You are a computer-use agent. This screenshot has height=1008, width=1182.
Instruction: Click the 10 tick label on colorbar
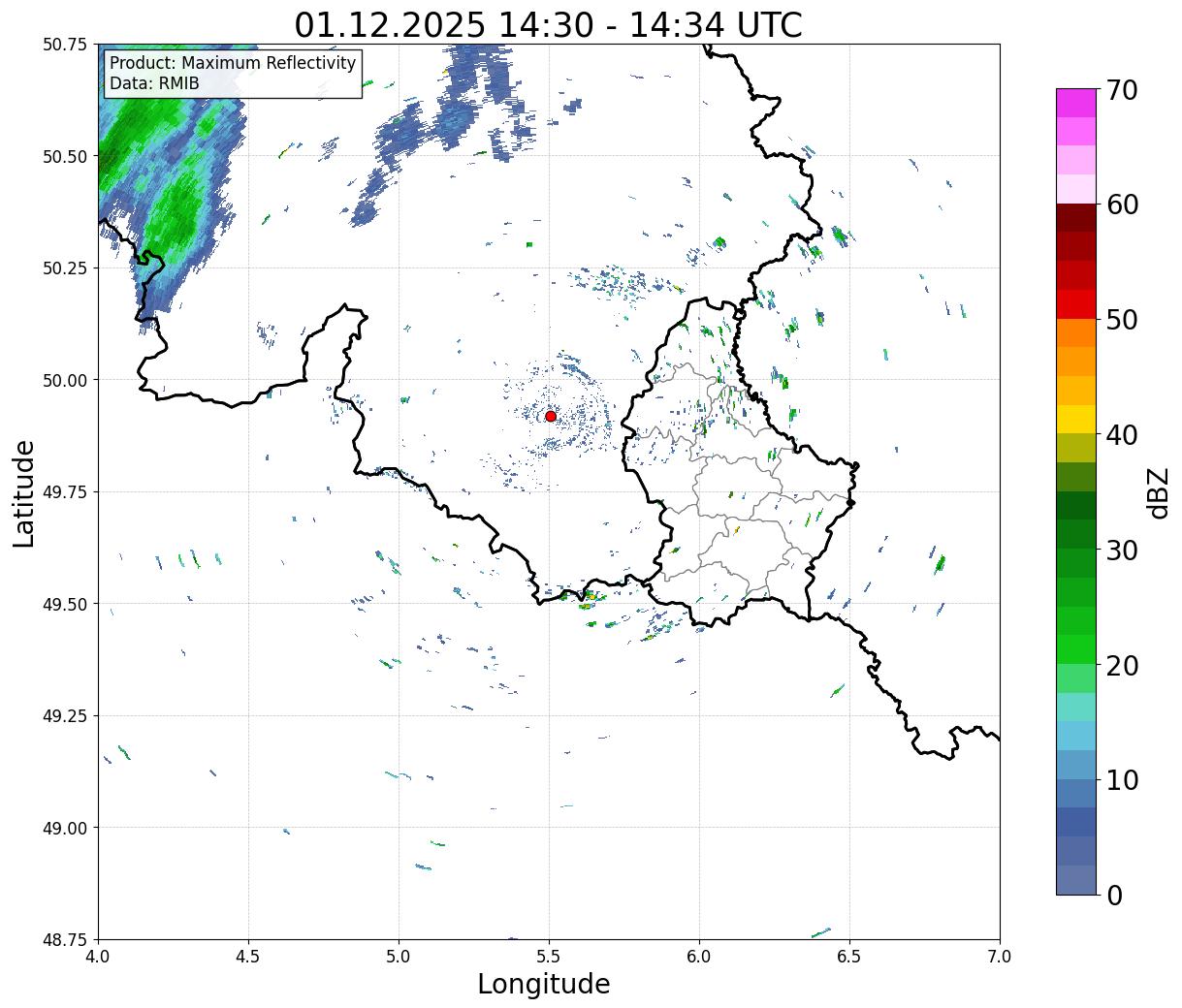point(1123,779)
